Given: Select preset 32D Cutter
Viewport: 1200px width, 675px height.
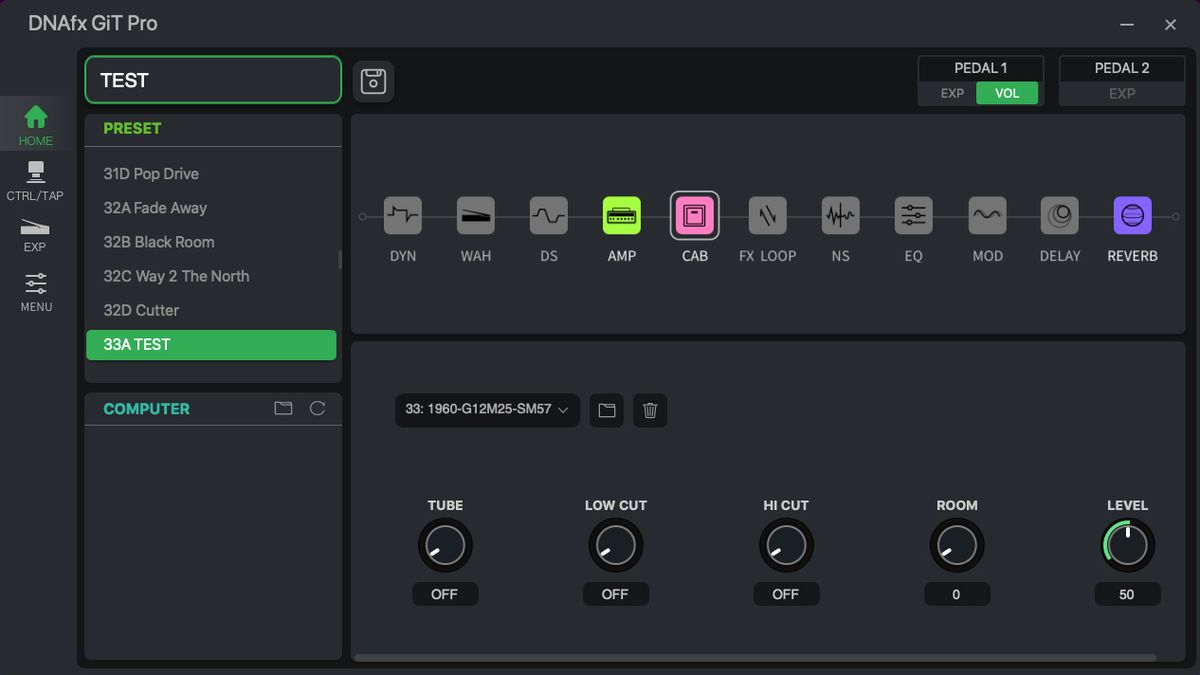Looking at the screenshot, I should [x=211, y=310].
